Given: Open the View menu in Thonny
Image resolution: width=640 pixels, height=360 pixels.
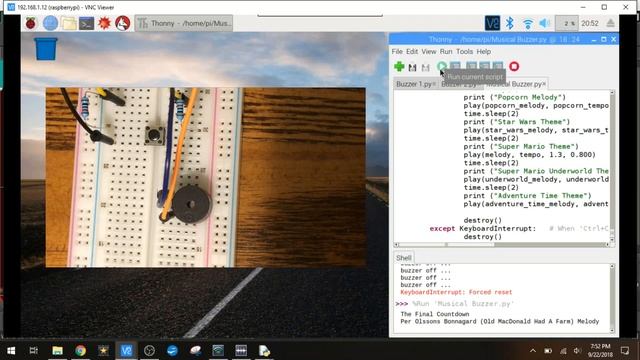Looking at the screenshot, I should [429, 51].
